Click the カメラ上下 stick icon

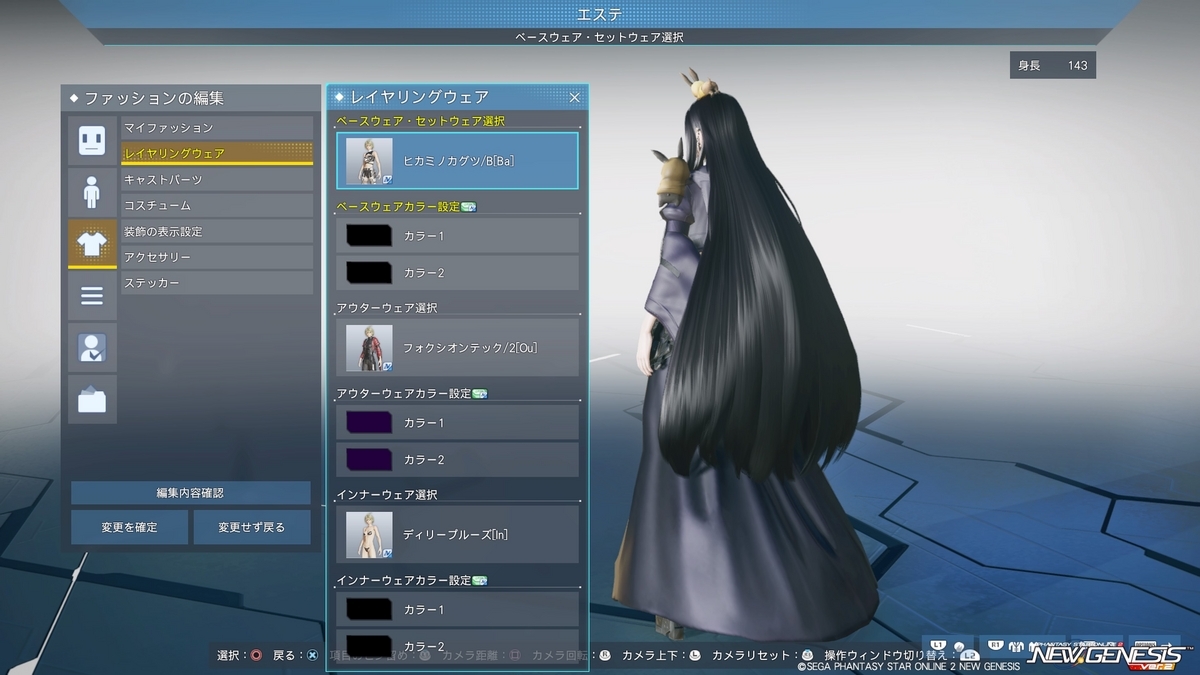pyautogui.click(x=694, y=656)
